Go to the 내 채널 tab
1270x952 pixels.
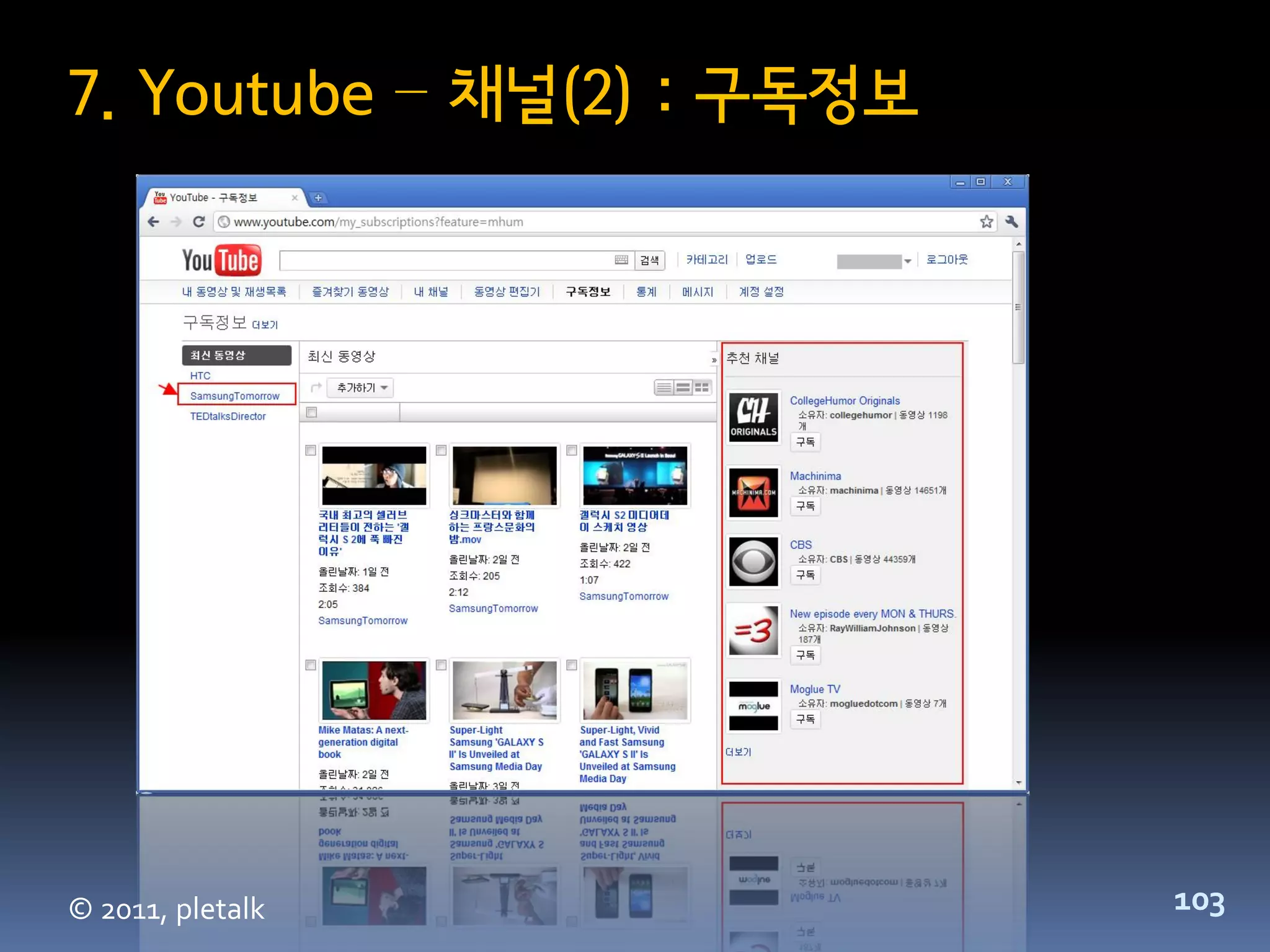pos(431,291)
